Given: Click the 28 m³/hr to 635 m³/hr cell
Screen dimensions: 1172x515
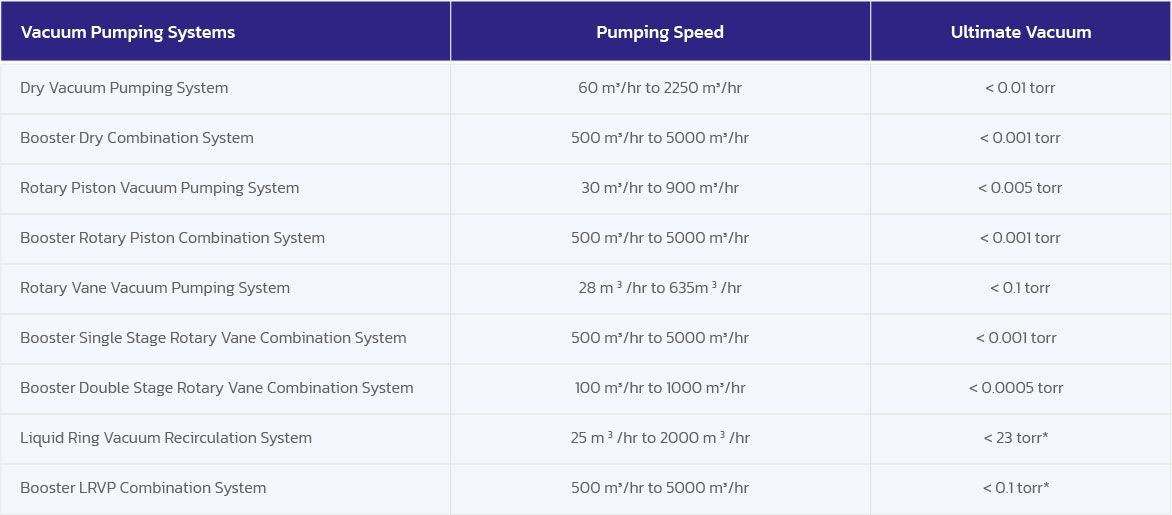Looking at the screenshot, I should tap(660, 288).
